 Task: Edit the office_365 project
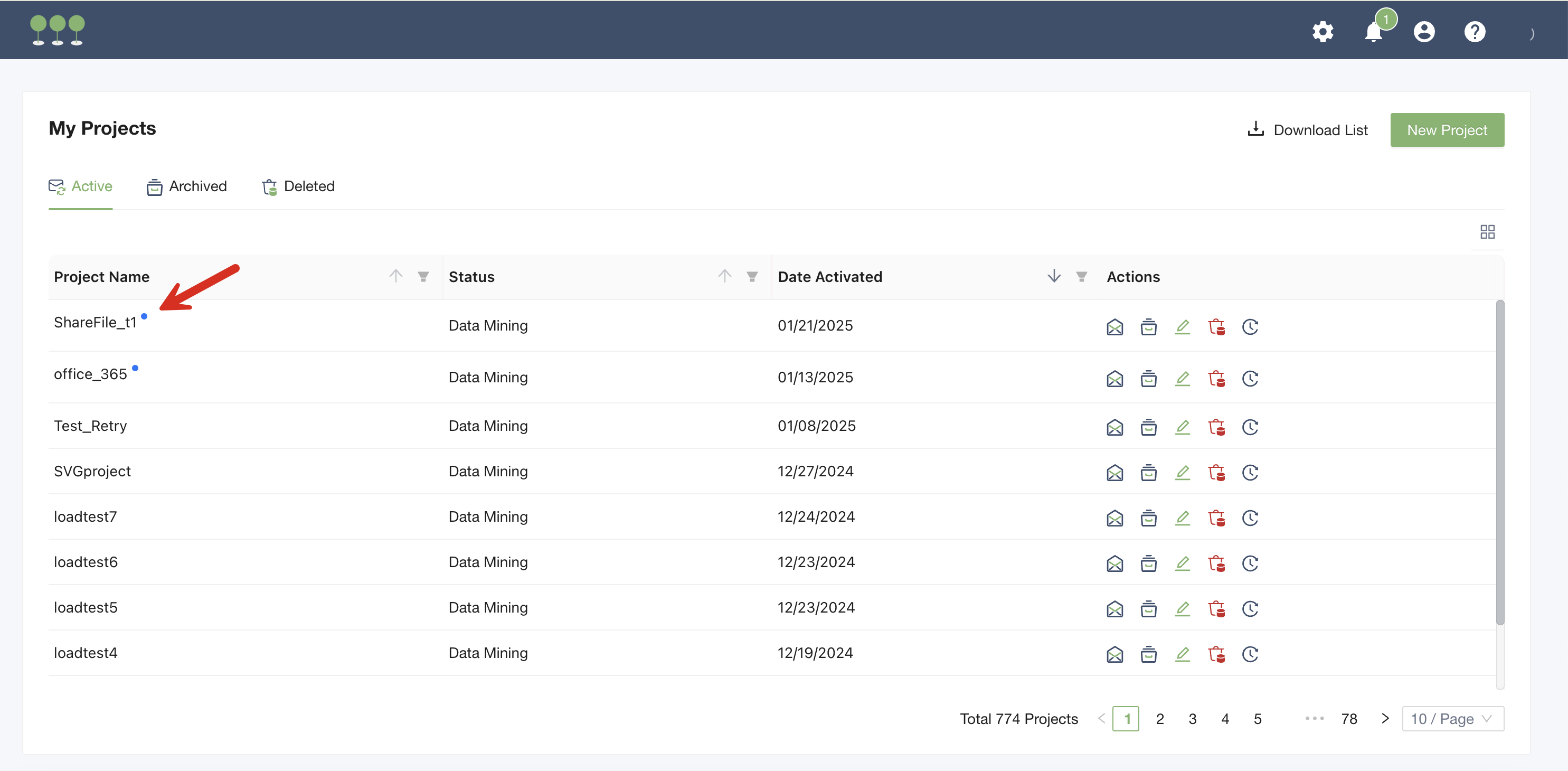tap(1182, 378)
